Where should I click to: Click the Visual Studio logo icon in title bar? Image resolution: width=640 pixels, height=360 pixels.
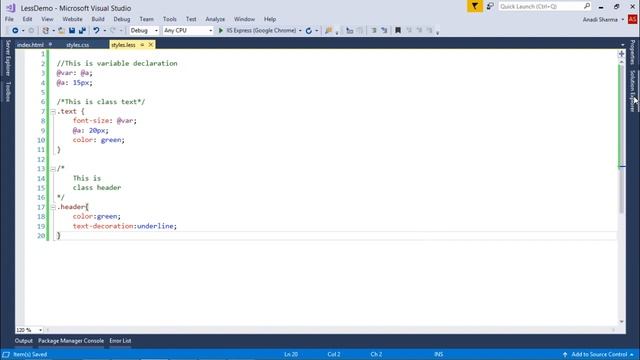pos(11,8)
